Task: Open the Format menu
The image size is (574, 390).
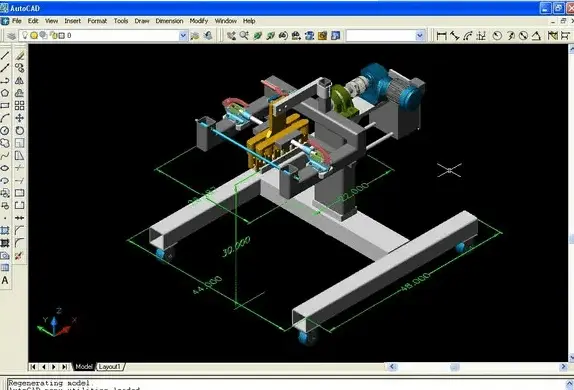Action: click(97, 21)
